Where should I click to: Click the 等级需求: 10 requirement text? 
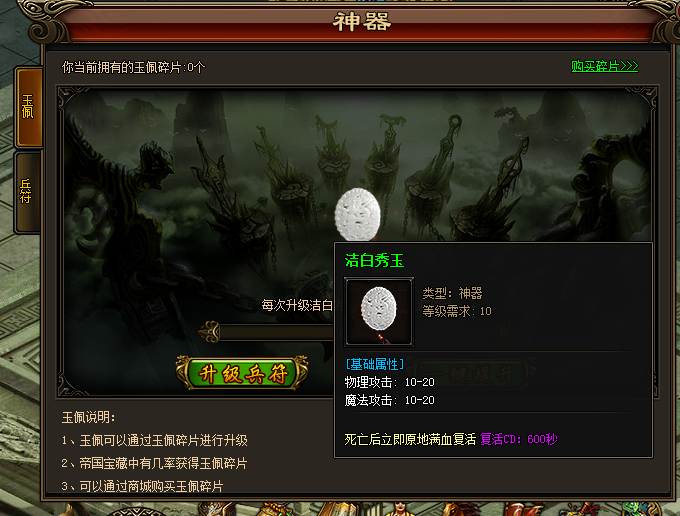tap(457, 311)
